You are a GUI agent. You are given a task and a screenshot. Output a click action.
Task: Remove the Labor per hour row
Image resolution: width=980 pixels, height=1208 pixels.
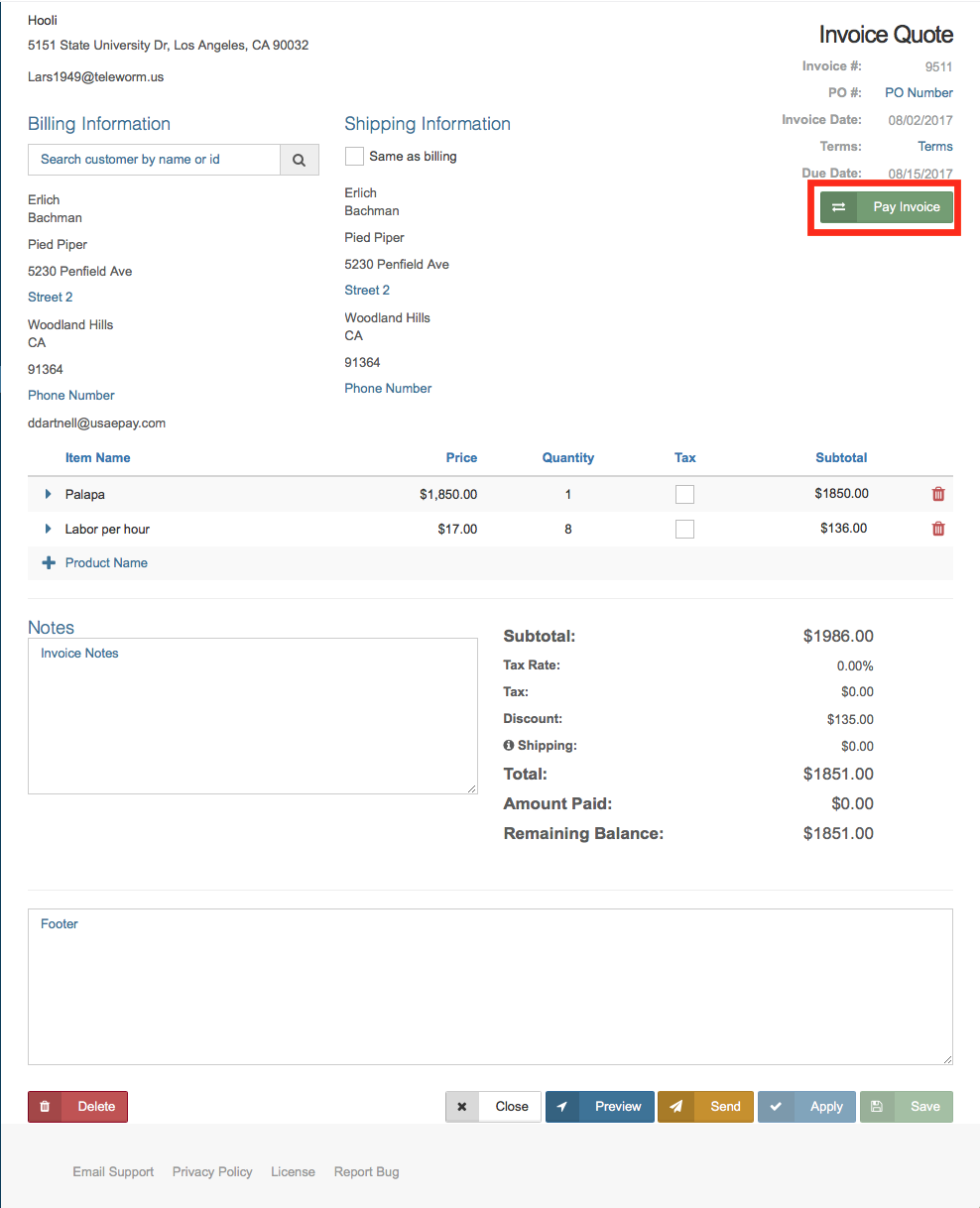938,529
